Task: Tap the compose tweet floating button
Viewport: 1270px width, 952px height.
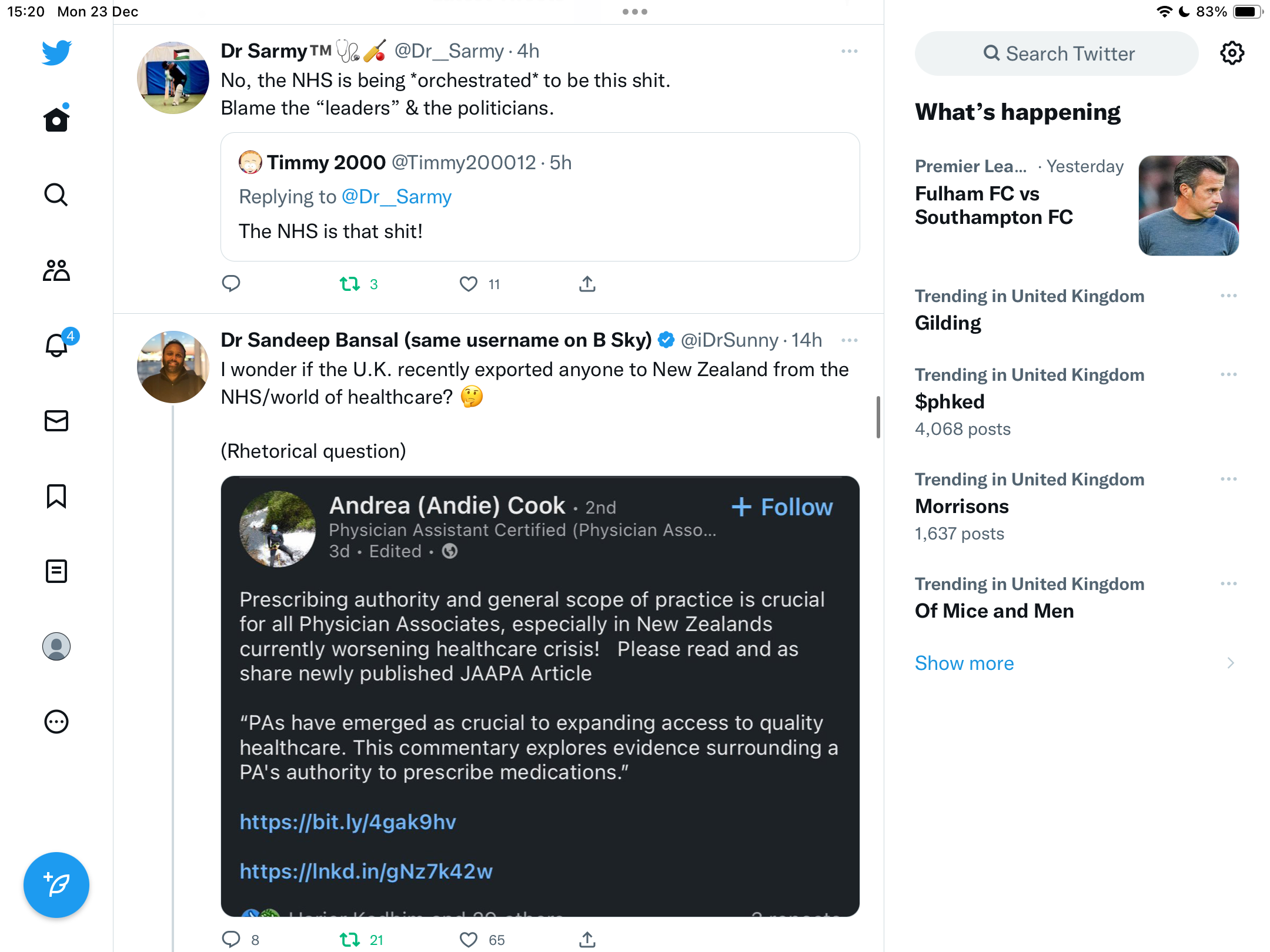Action: (56, 885)
